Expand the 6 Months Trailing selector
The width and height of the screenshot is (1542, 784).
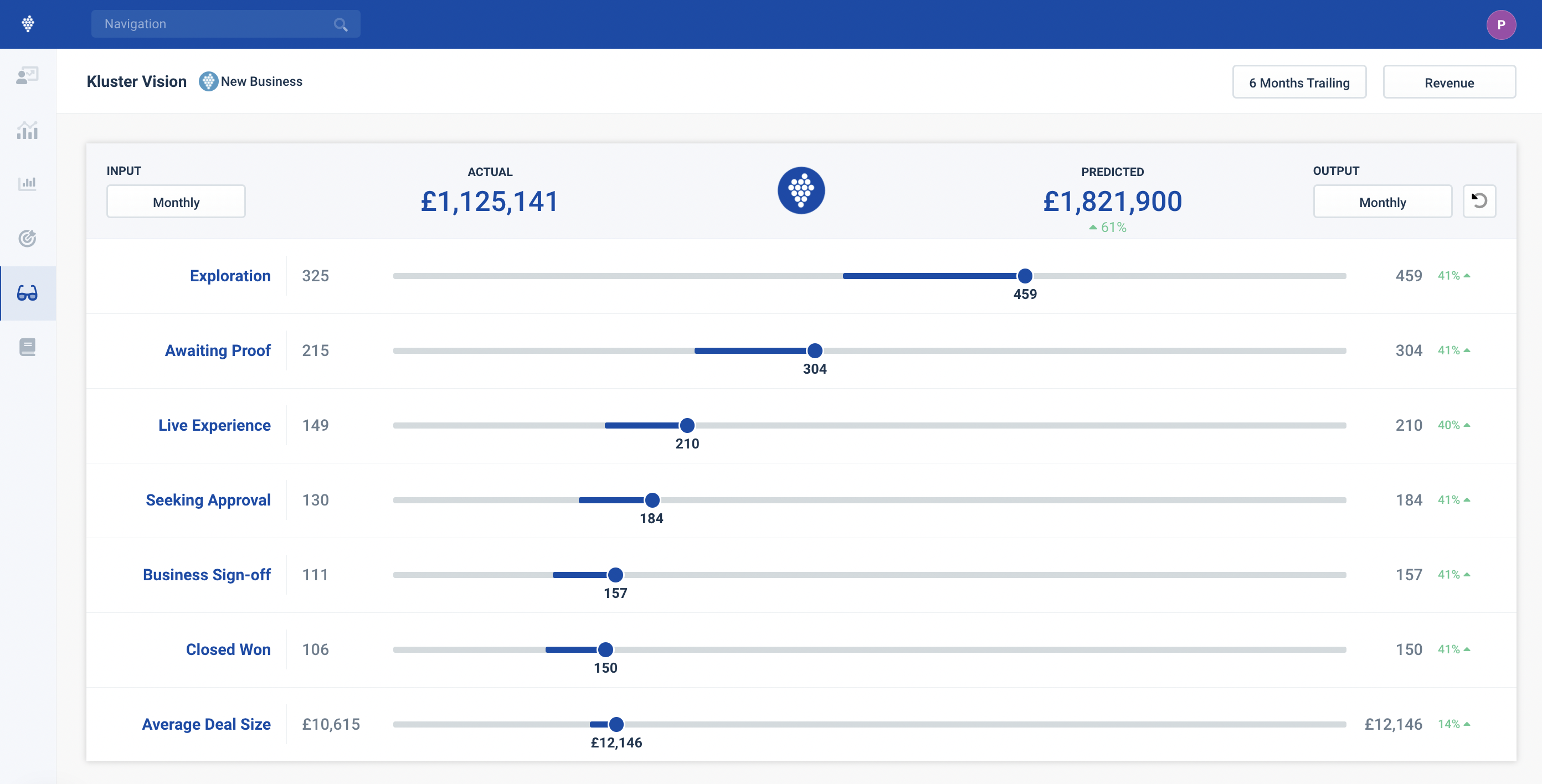1299,82
